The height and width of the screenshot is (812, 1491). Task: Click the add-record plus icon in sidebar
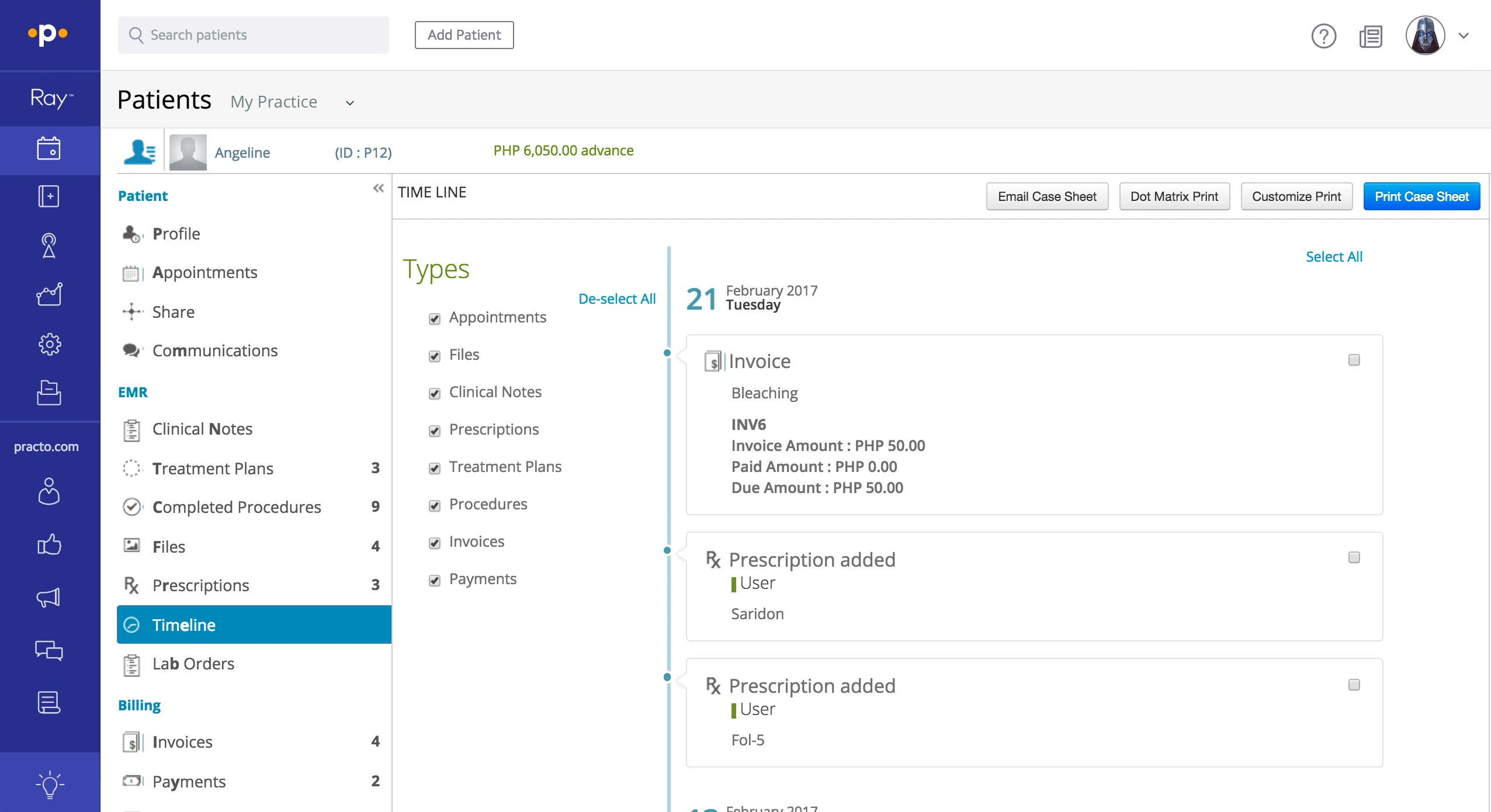pos(49,196)
